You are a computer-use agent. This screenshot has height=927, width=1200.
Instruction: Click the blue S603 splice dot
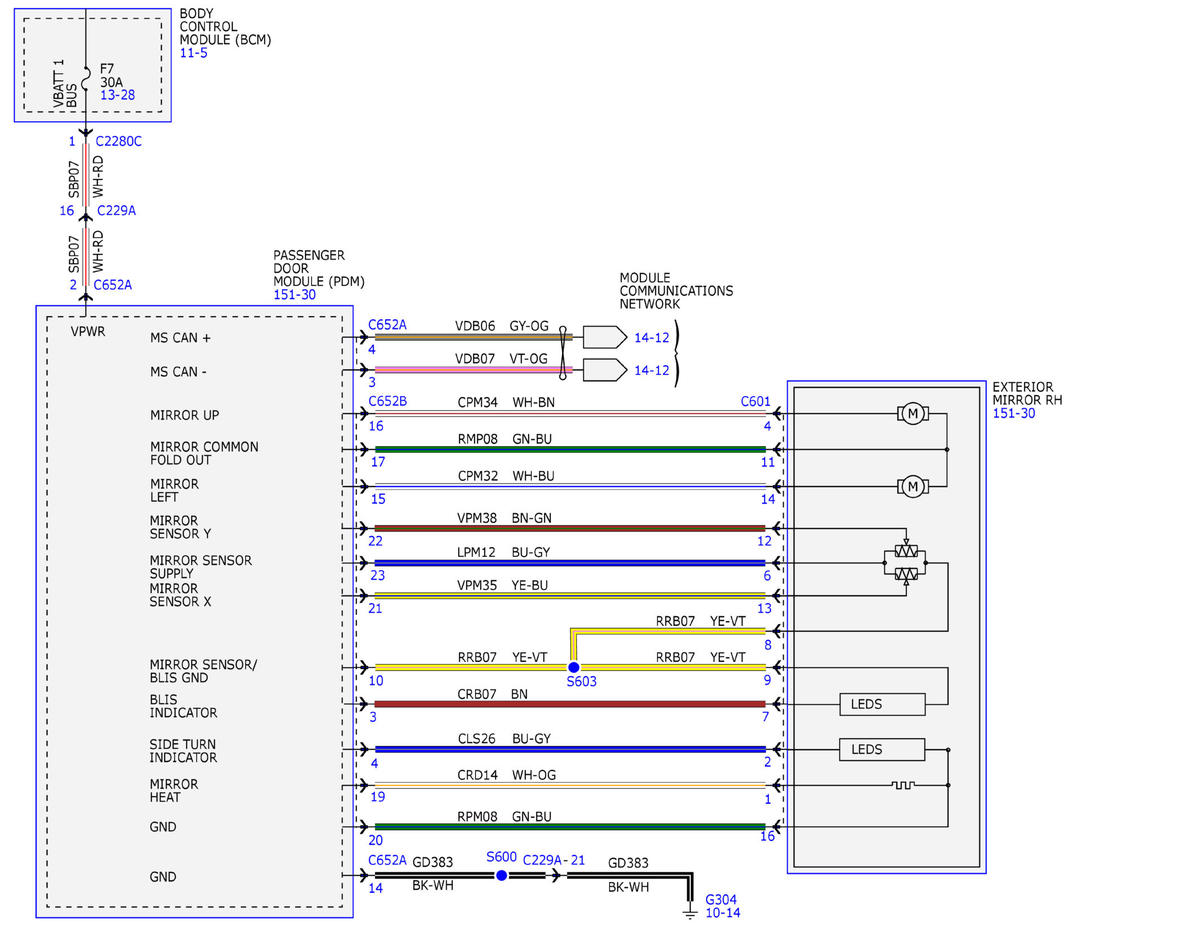click(573, 667)
